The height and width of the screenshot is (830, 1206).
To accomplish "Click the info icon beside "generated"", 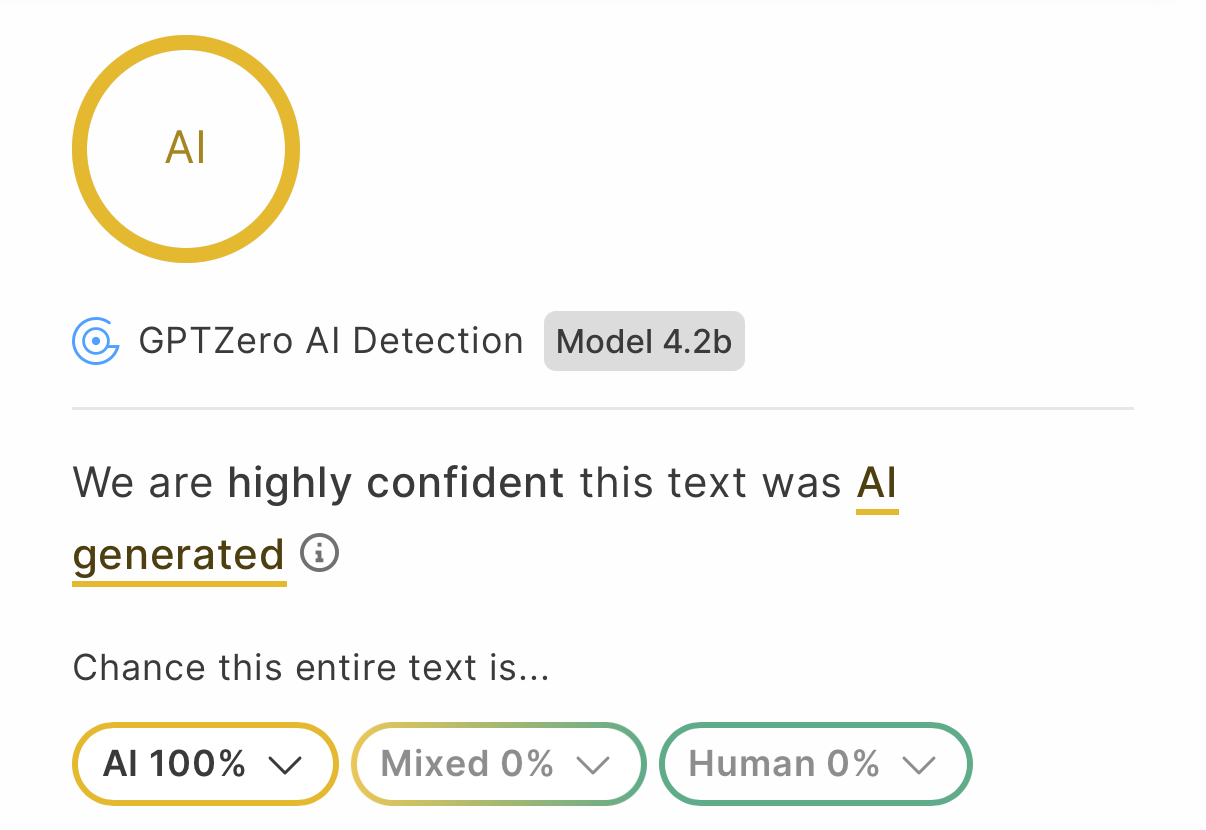I will click(x=320, y=552).
